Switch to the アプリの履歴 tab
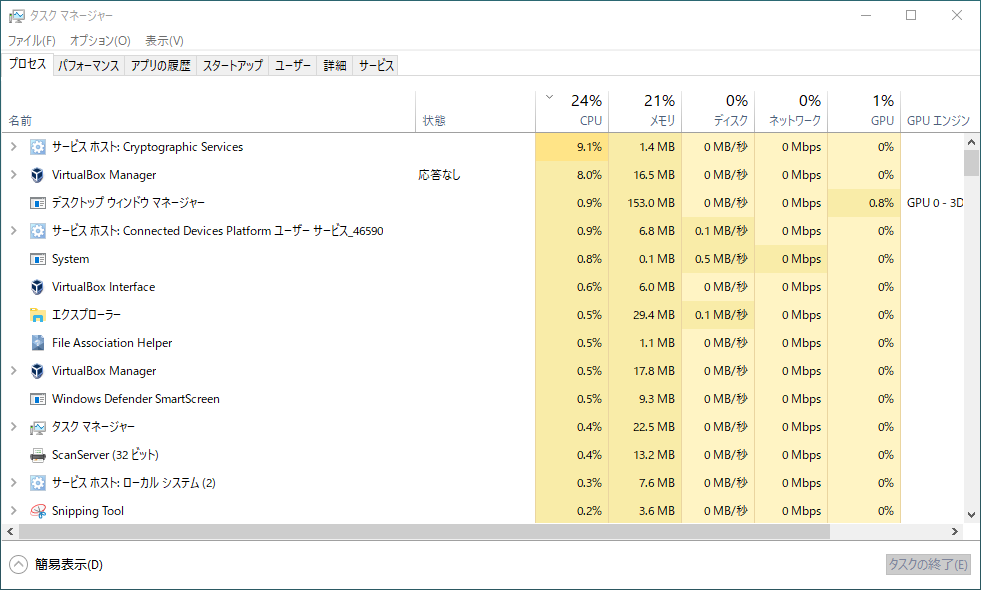This screenshot has width=981, height=590. [160, 66]
